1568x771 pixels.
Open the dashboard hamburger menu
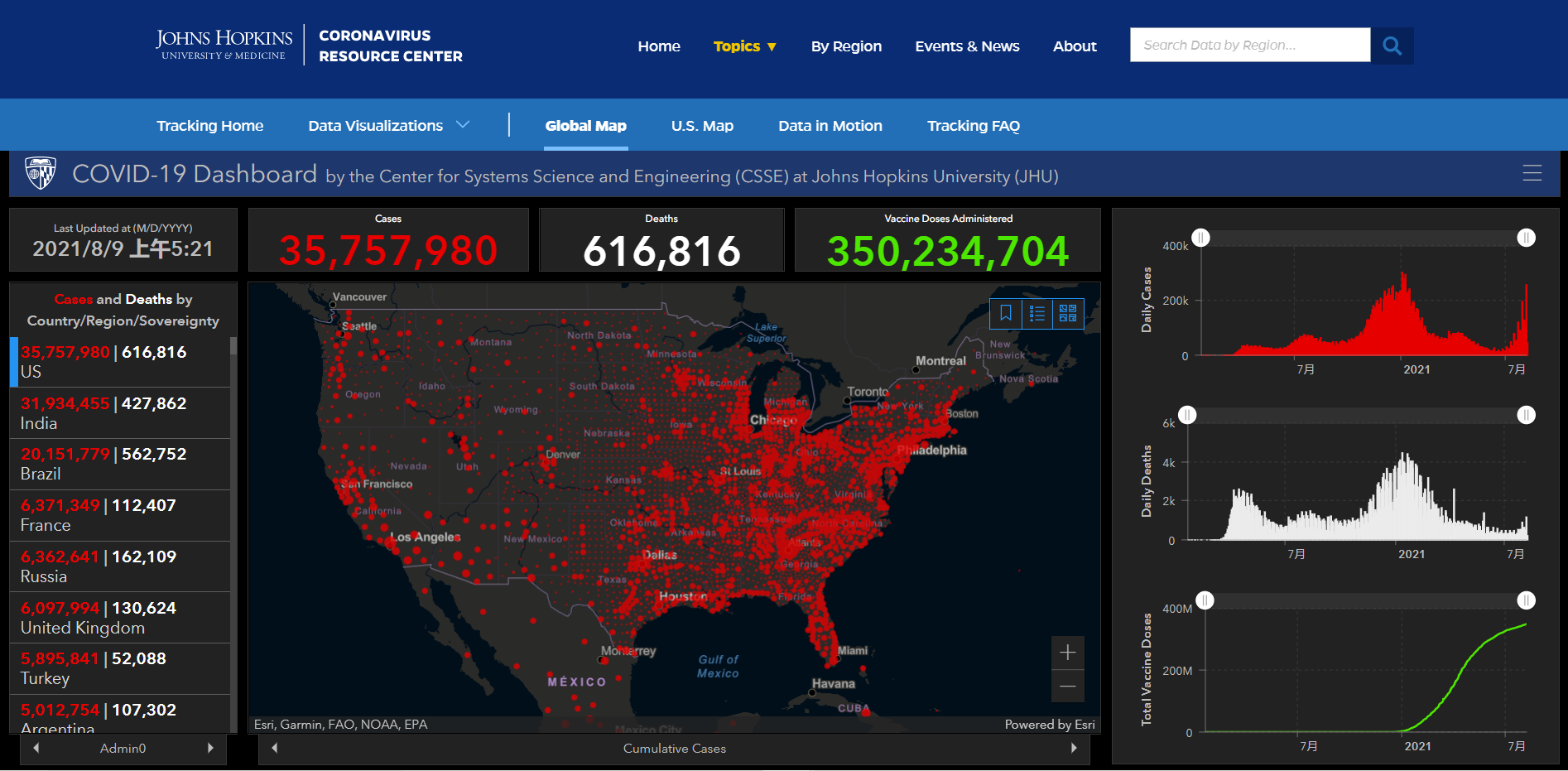1532,172
